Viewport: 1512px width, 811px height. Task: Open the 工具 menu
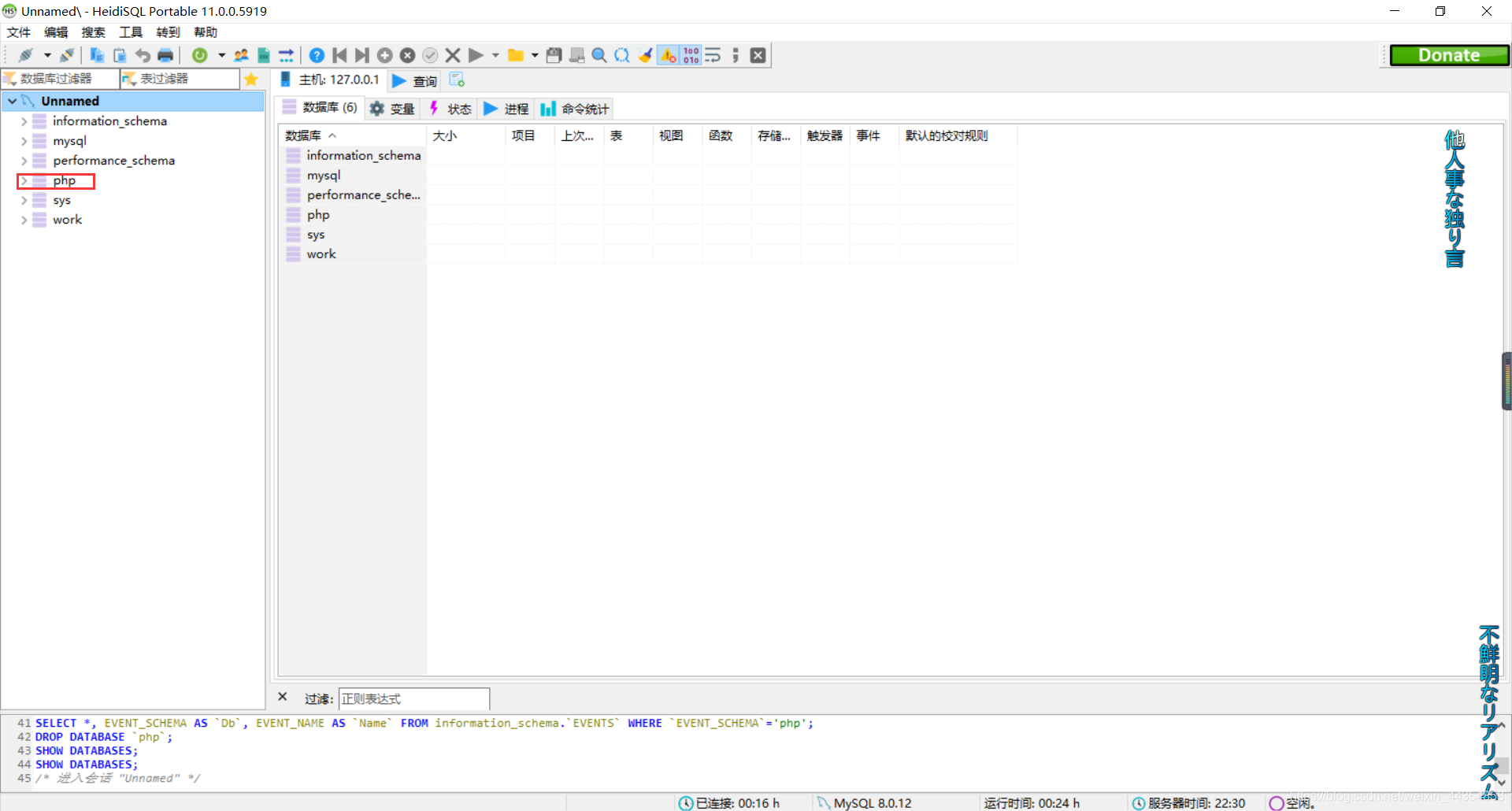pos(131,32)
